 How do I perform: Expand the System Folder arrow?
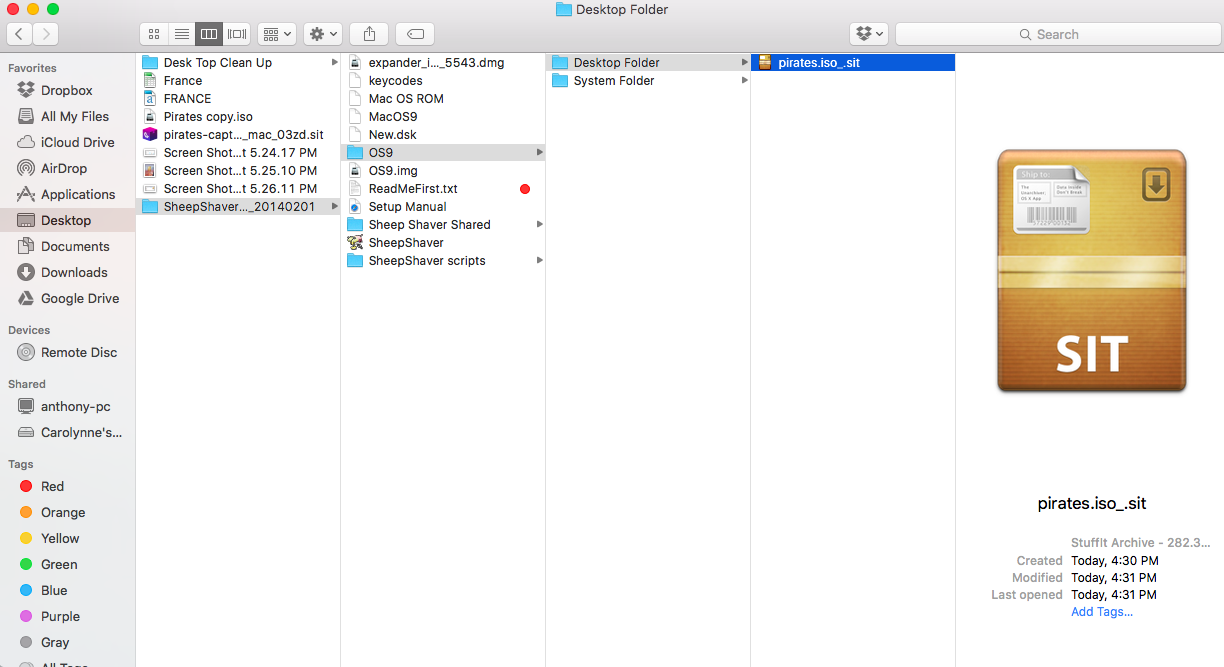744,80
